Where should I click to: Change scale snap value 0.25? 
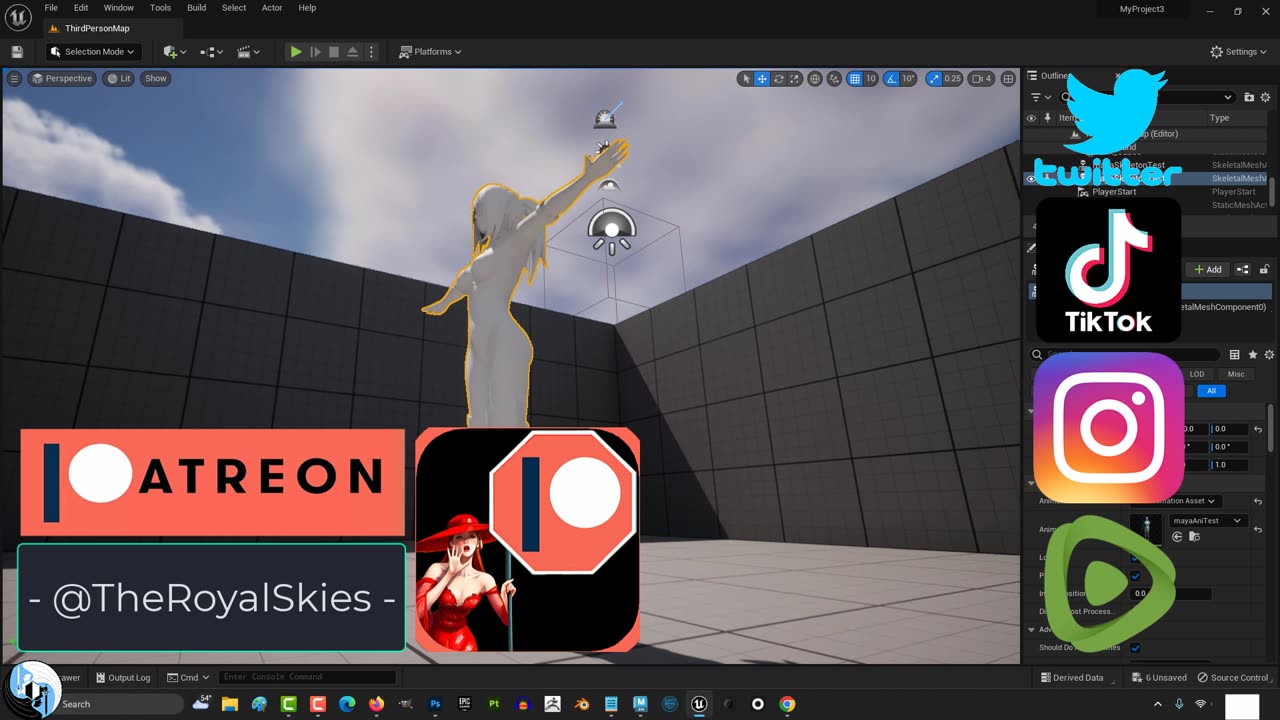[x=952, y=79]
